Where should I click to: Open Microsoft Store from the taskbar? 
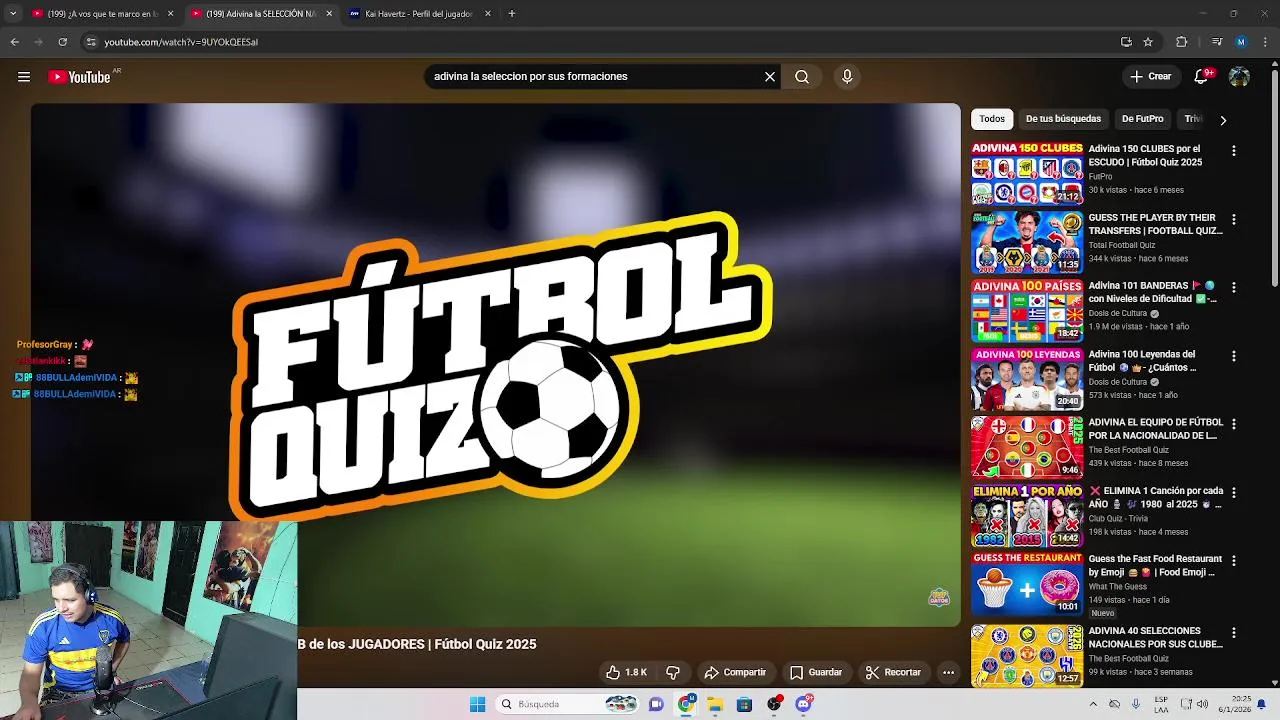[x=744, y=704]
